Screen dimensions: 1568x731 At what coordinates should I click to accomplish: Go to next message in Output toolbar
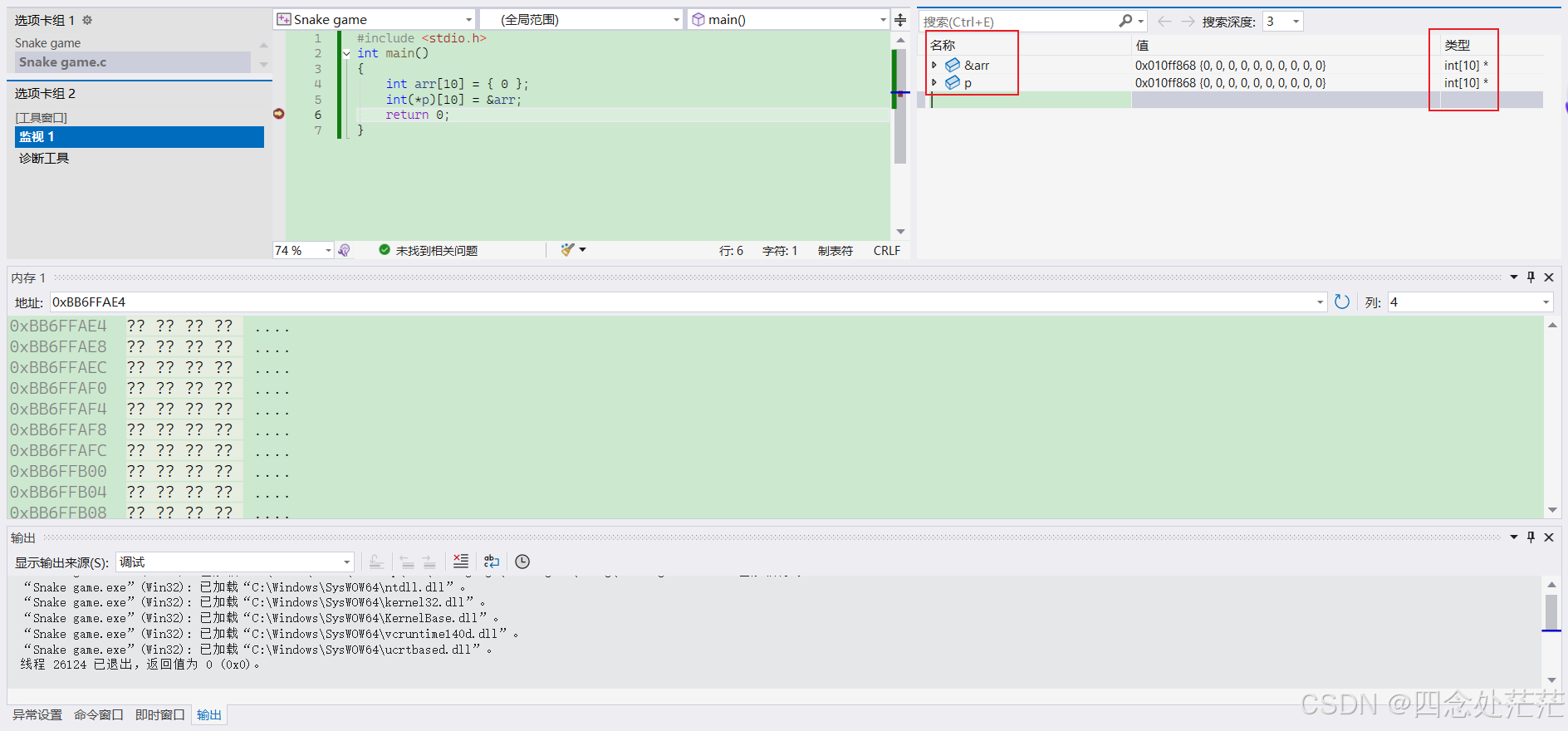(429, 562)
